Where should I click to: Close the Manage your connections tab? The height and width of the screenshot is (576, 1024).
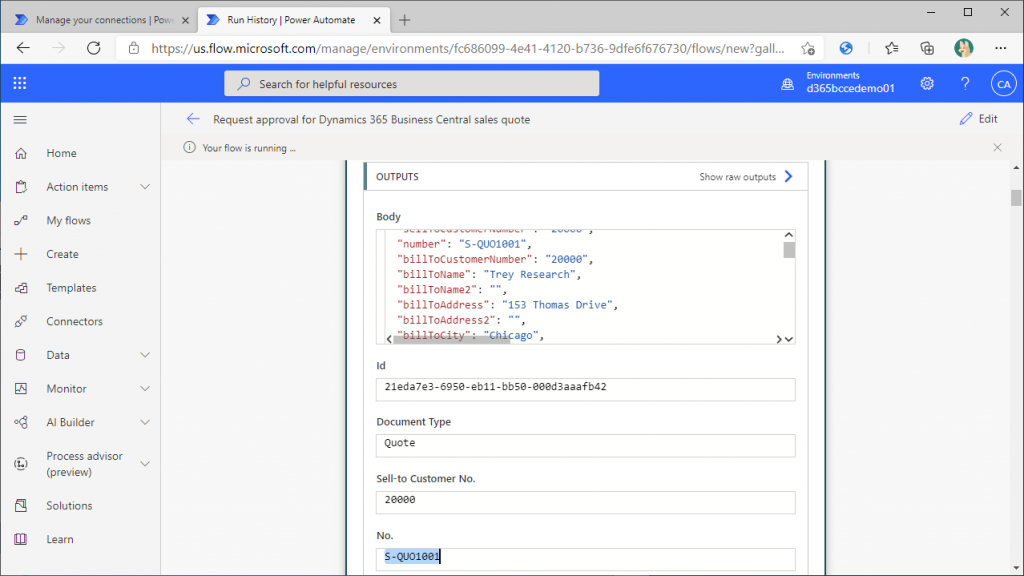tap(185, 20)
